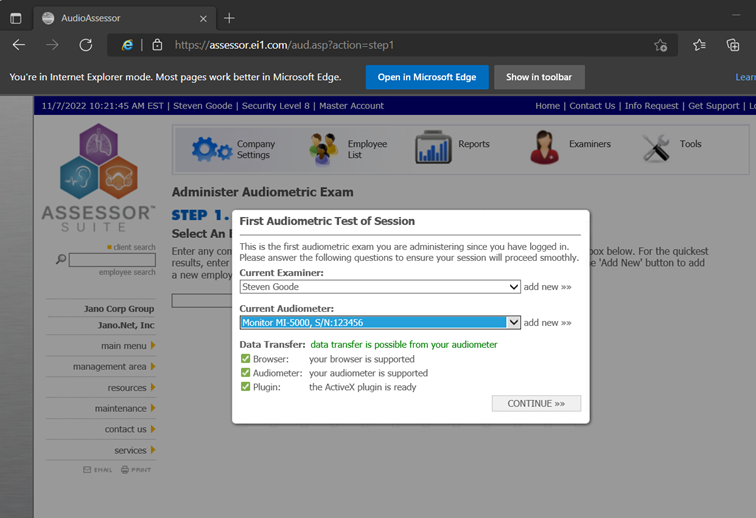This screenshot has height=518, width=756.
Task: Click add new next to Current Audiometer
Action: pyautogui.click(x=547, y=323)
